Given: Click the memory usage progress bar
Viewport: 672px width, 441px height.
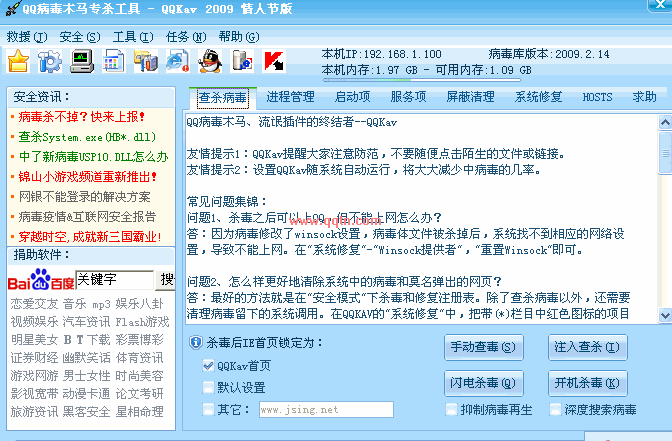Looking at the screenshot, I should click(x=422, y=80).
